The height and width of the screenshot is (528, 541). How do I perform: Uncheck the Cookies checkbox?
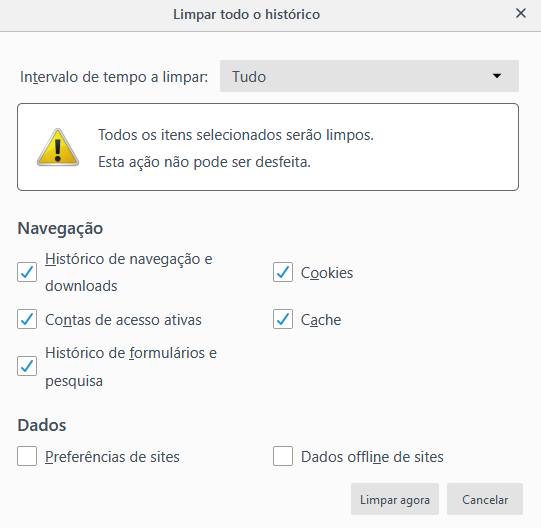tap(283, 272)
